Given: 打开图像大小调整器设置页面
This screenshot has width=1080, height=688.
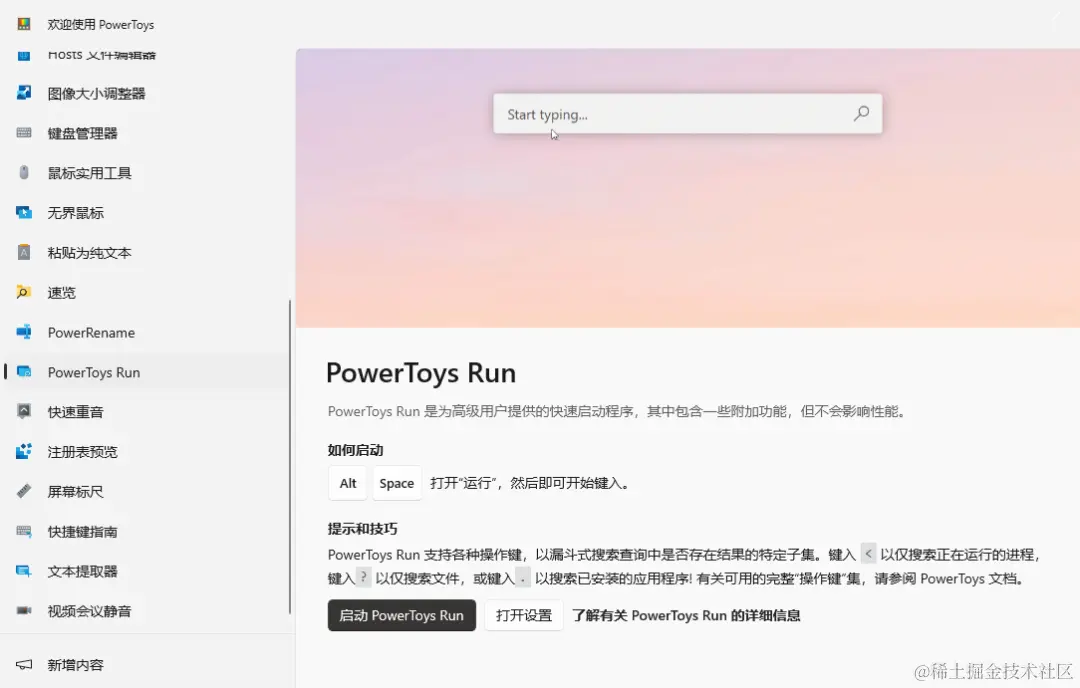Looking at the screenshot, I should (100, 93).
